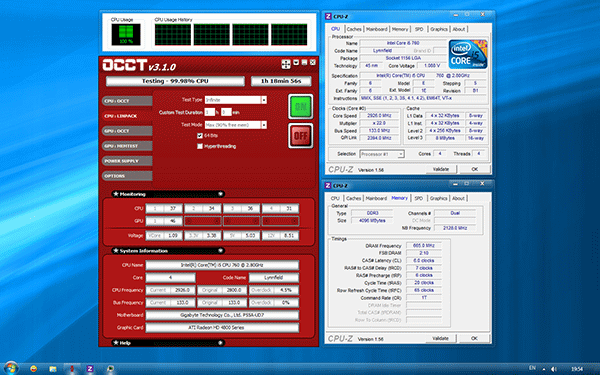Click the purple Z icon of the lower CPU-Z window
This screenshot has height=375, width=600.
[328, 186]
